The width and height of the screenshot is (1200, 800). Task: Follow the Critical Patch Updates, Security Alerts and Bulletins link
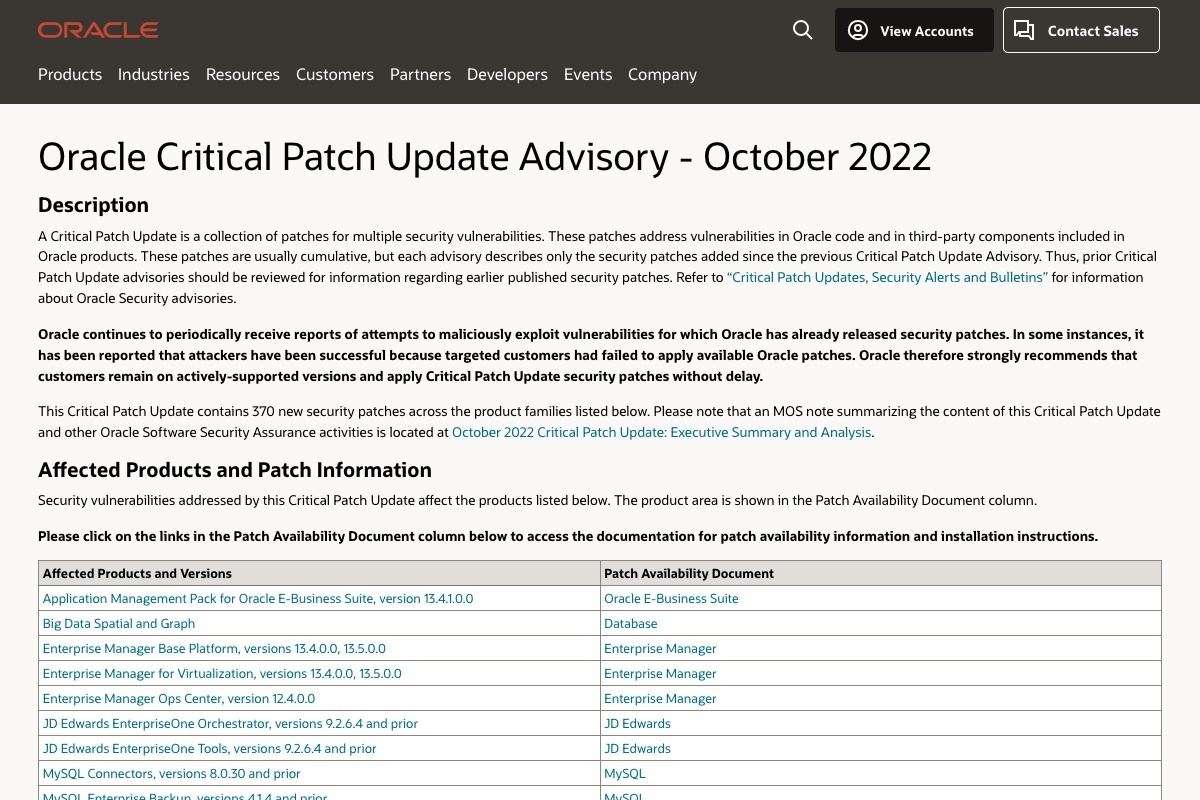(887, 277)
